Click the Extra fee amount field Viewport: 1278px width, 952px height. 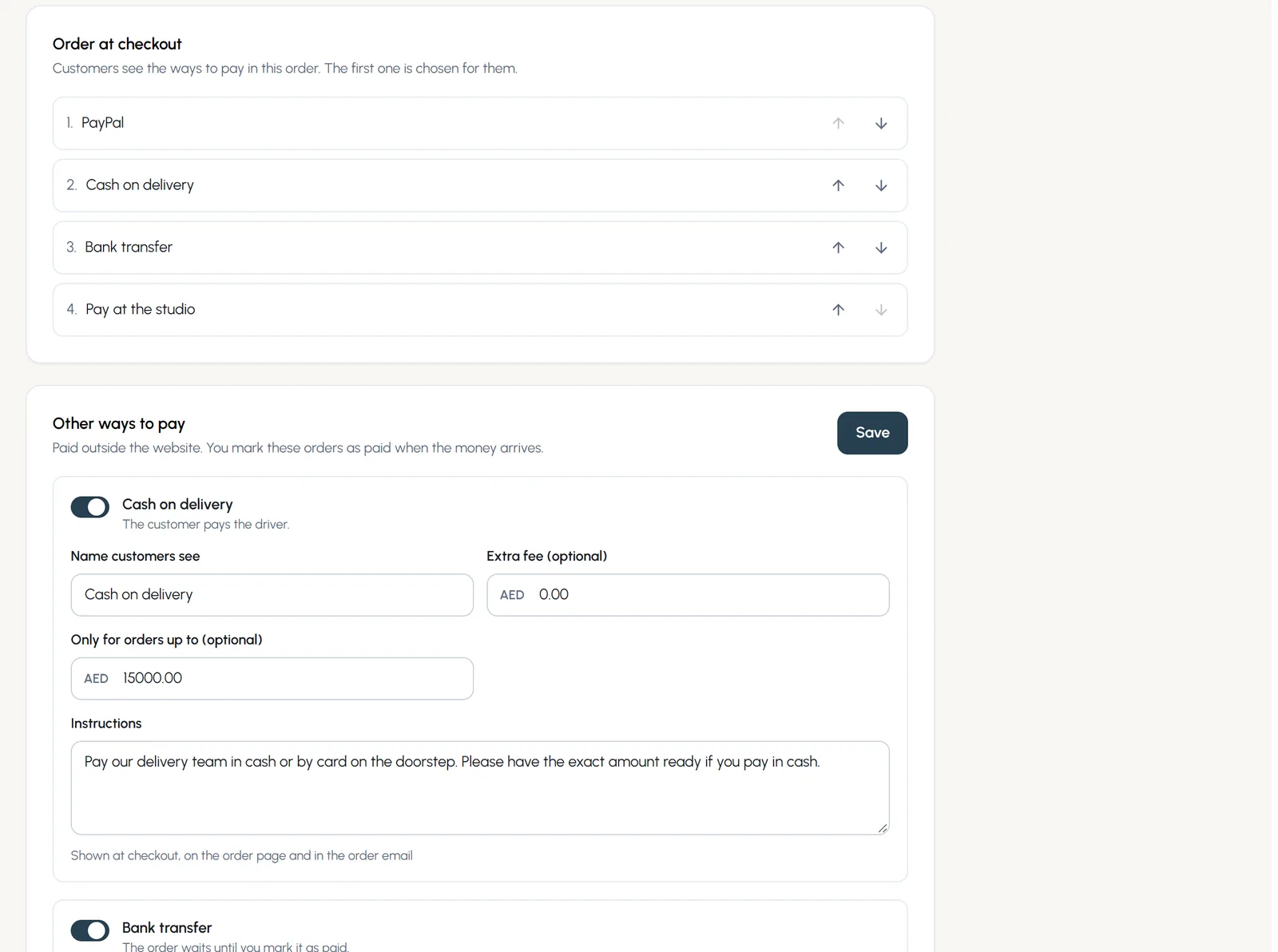click(688, 595)
